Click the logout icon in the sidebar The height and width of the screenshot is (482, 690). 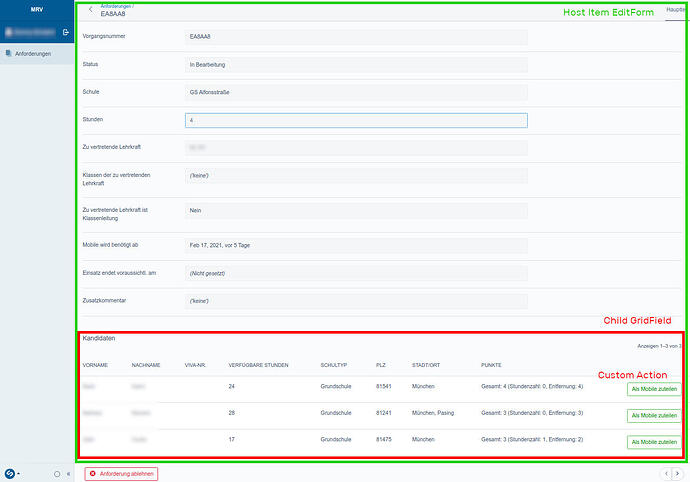coord(65,33)
